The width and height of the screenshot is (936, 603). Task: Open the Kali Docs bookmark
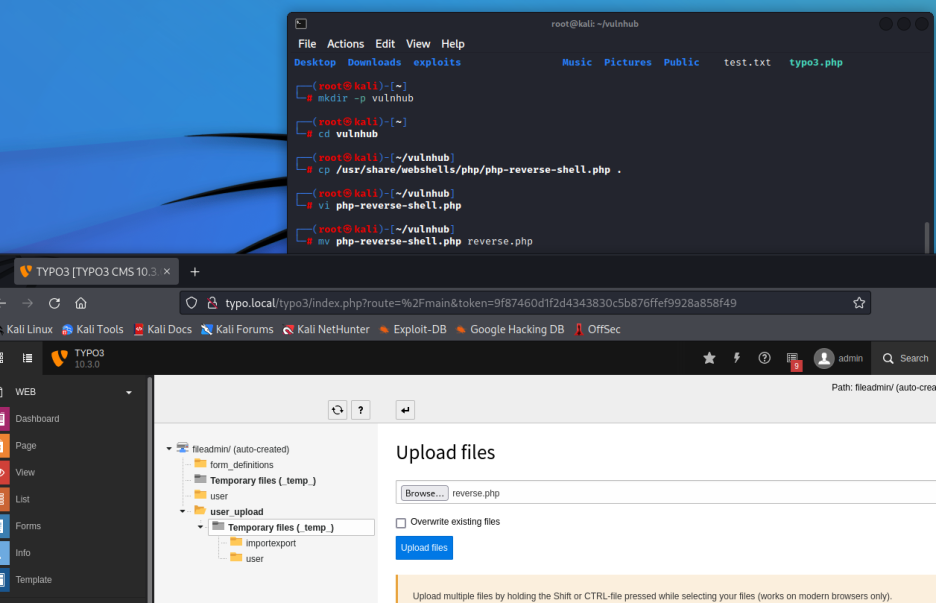click(162, 329)
